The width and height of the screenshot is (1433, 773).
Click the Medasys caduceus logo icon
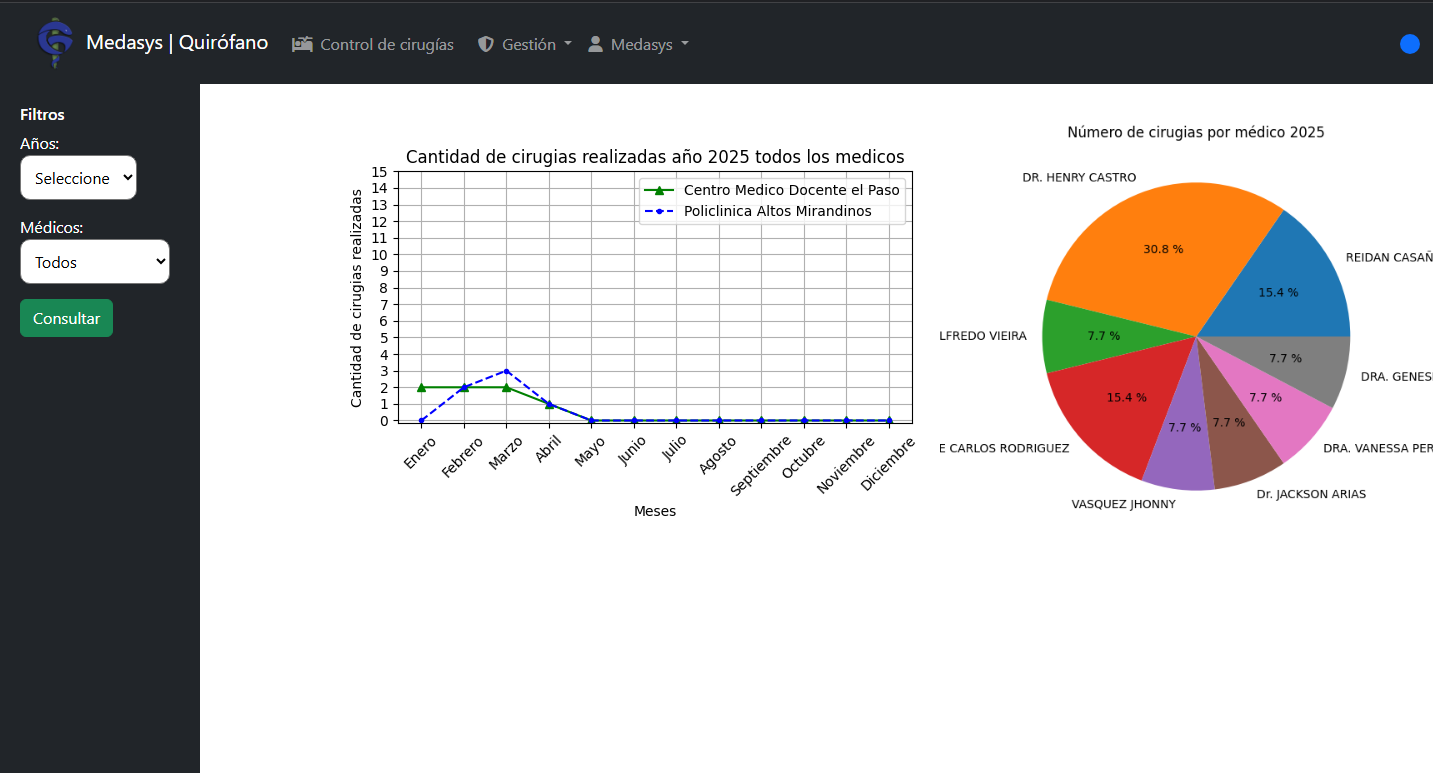[x=54, y=43]
